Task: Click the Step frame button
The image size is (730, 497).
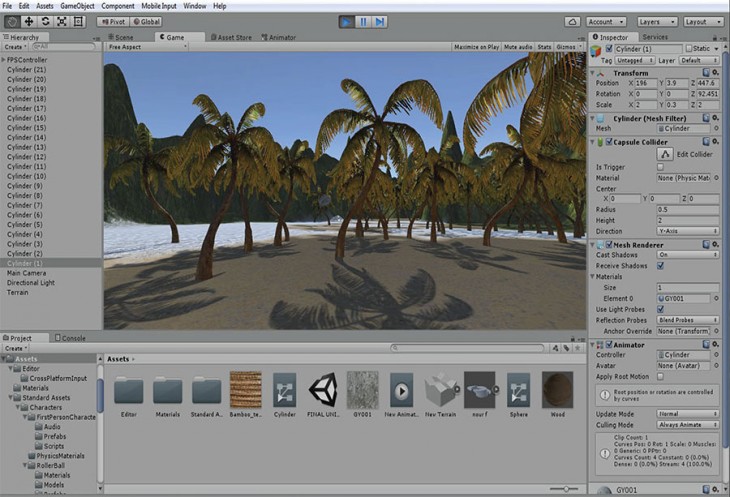Action: click(x=380, y=21)
